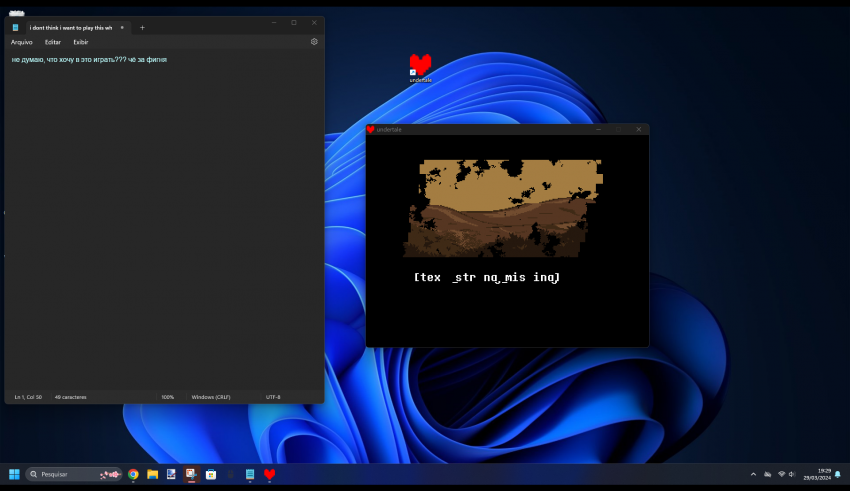Switch to Notepad from the taskbar
The width and height of the screenshot is (850, 491).
tap(250, 474)
